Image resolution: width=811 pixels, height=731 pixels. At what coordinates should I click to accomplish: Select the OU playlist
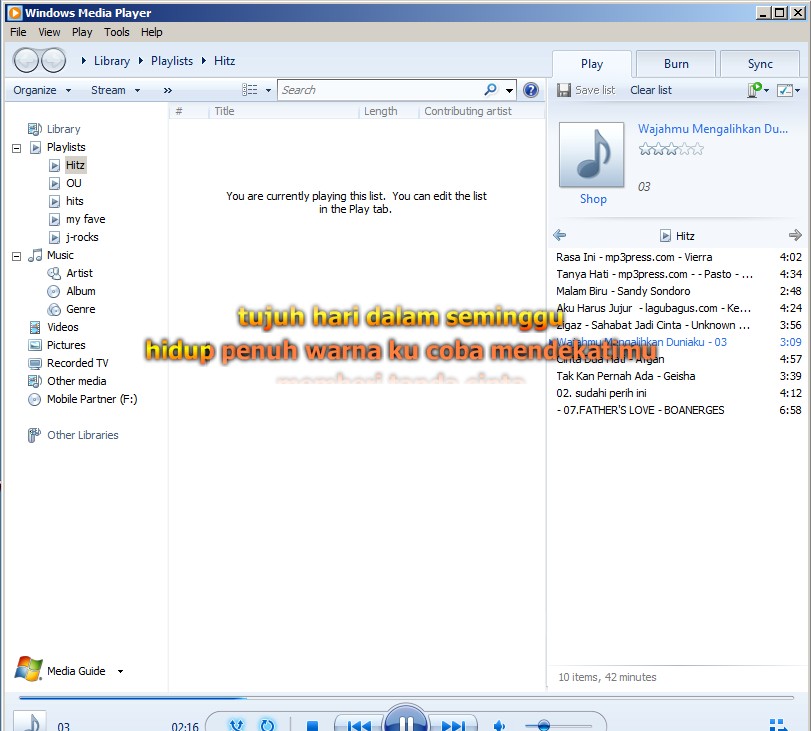(x=74, y=183)
